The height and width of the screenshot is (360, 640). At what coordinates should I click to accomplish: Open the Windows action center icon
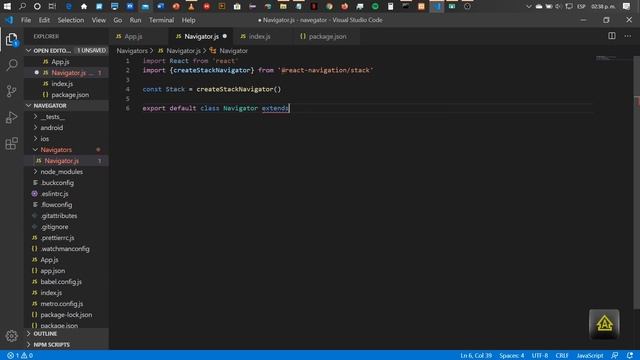point(627,6)
